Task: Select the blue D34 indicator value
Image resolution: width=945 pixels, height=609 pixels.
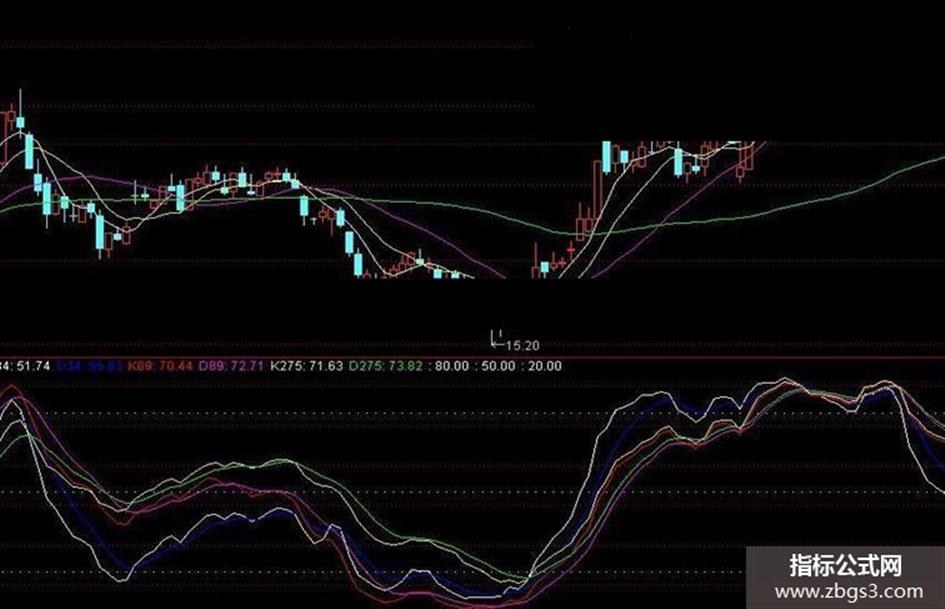Action: (x=89, y=366)
